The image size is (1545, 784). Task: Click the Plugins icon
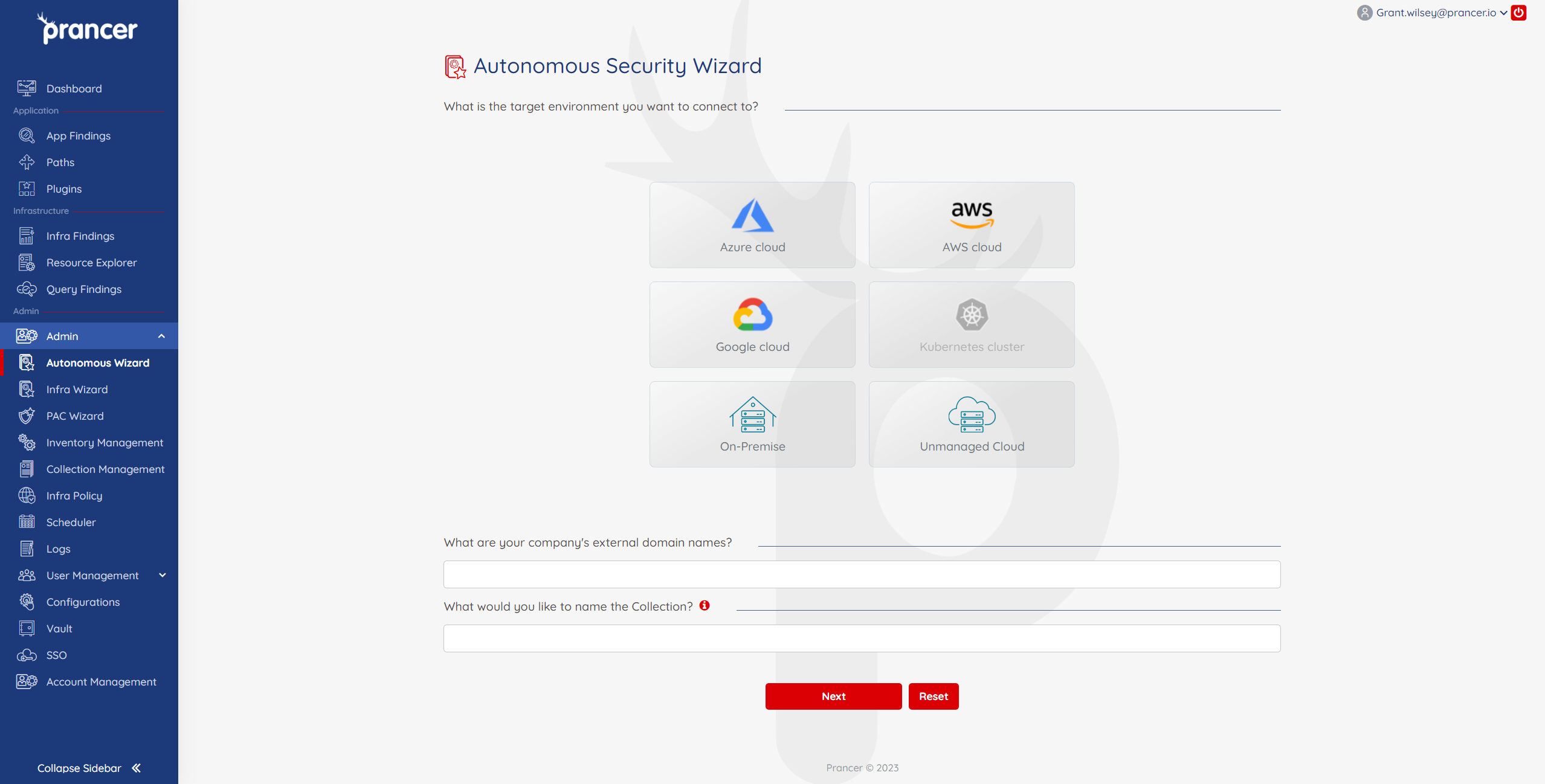pyautogui.click(x=27, y=188)
